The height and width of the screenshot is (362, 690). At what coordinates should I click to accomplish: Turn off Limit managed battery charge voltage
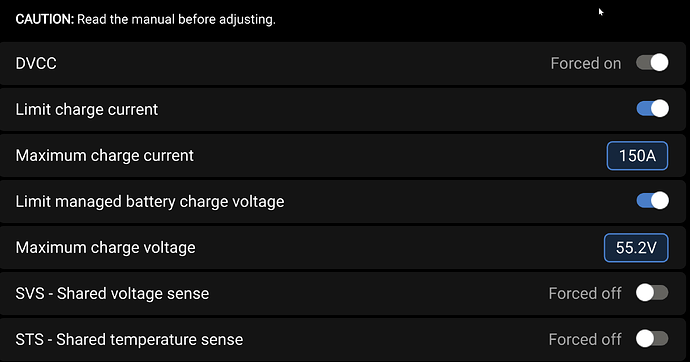pos(652,201)
